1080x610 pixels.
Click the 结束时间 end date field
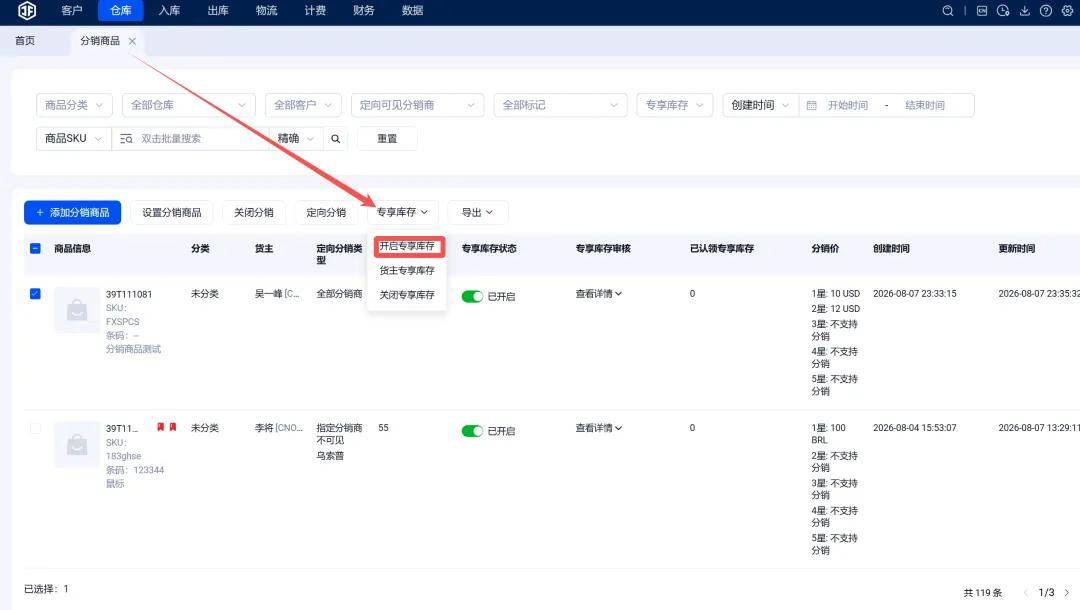[x=925, y=105]
